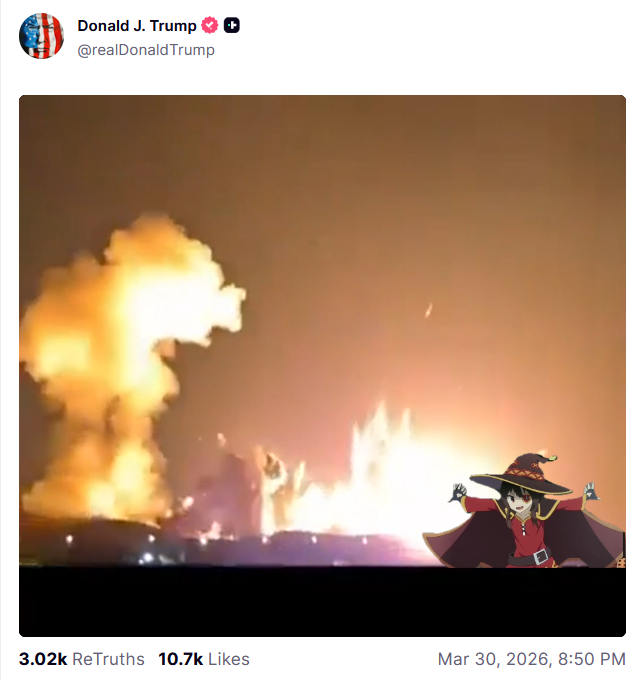Click the white ground lights at bottom left
This screenshot has height=680, width=640.
[x=148, y=557]
